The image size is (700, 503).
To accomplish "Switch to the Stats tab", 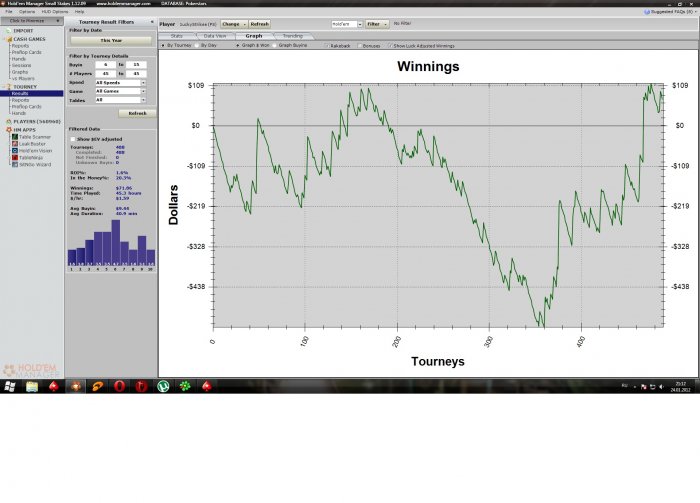I will tap(177, 36).
